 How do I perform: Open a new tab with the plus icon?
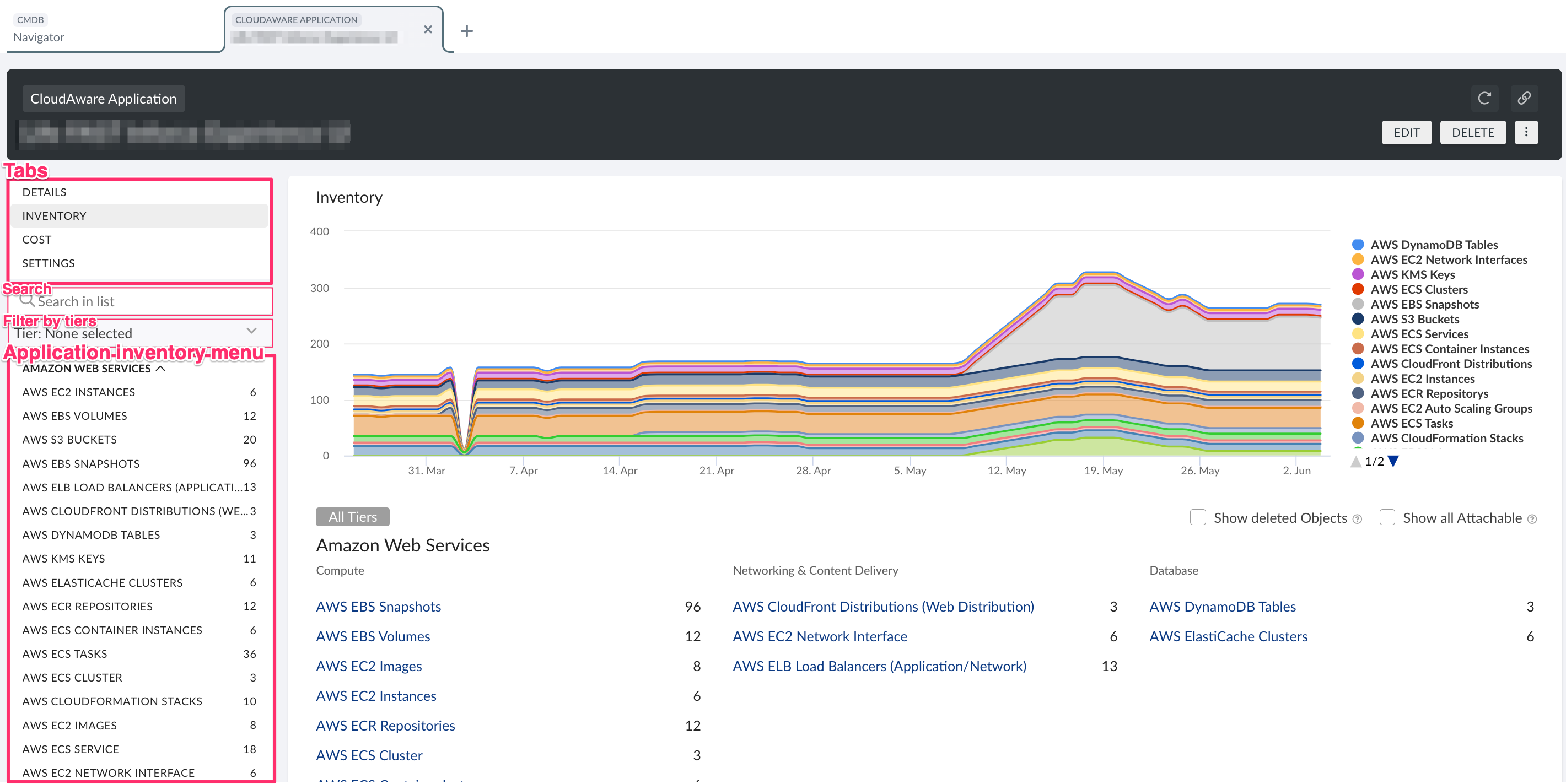pos(467,30)
